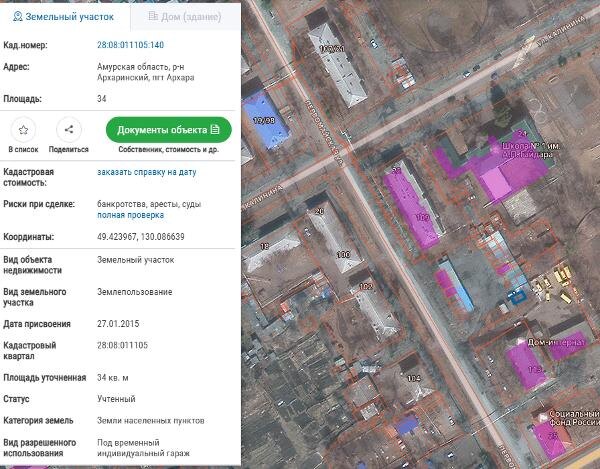Image resolution: width=600 pixels, height=469 pixels.
Task: Open заказать справку на дату link
Action: (147, 172)
